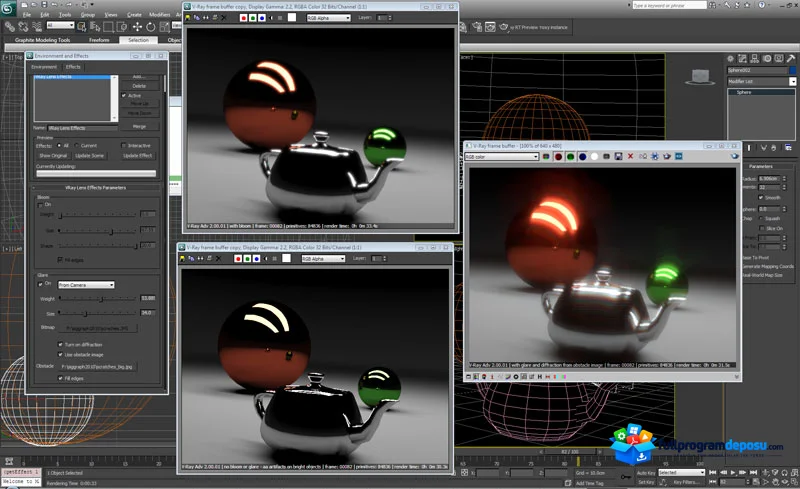Enable the Bloom On checkbox
The width and height of the screenshot is (800, 489).
coord(40,205)
